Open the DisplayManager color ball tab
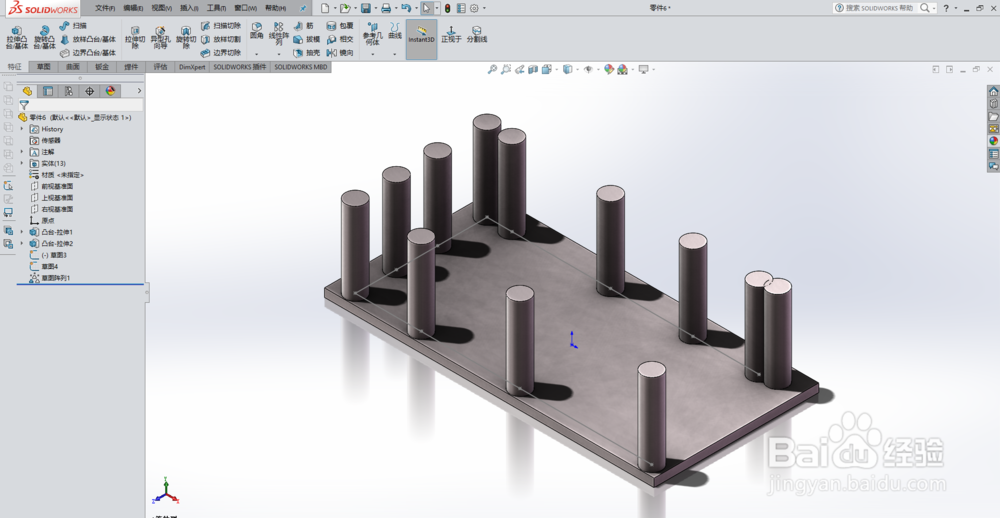This screenshot has width=1000, height=518. pos(110,91)
